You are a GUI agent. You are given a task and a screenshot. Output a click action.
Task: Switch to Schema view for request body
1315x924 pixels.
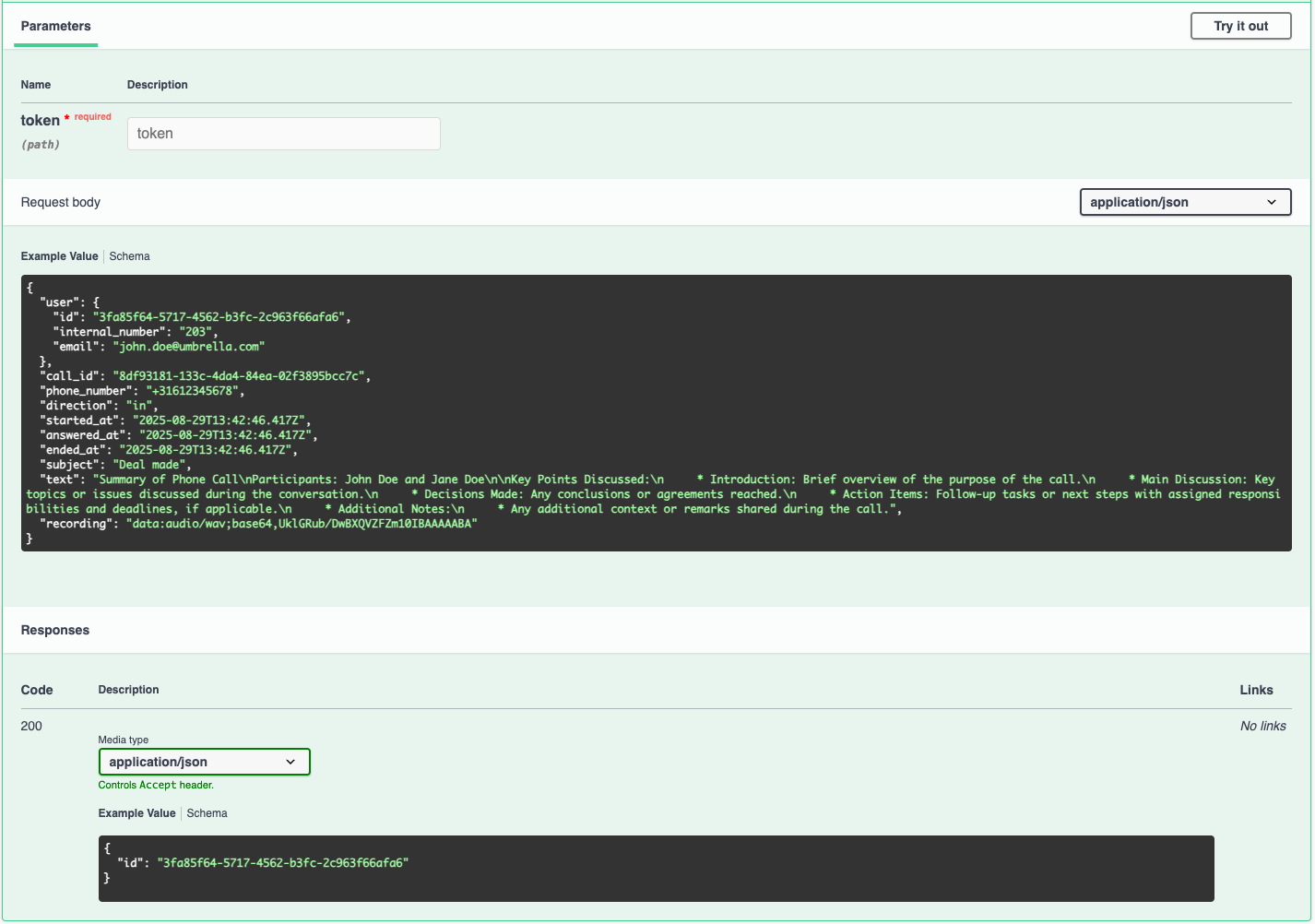(129, 256)
